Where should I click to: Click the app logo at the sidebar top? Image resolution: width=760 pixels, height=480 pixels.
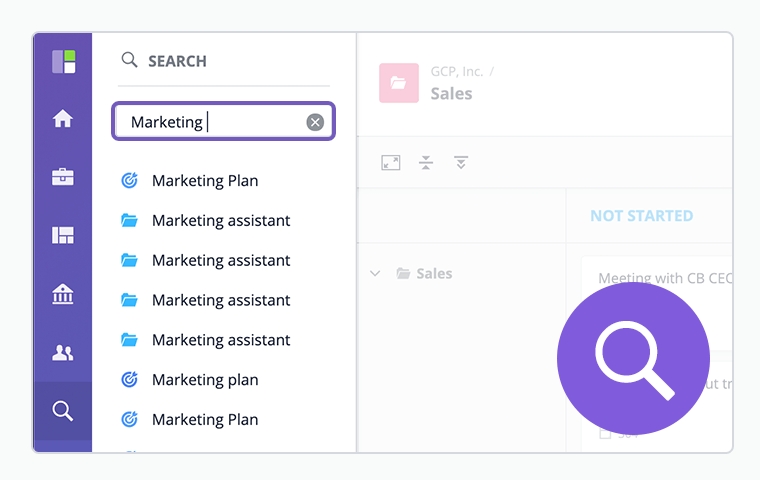point(64,61)
